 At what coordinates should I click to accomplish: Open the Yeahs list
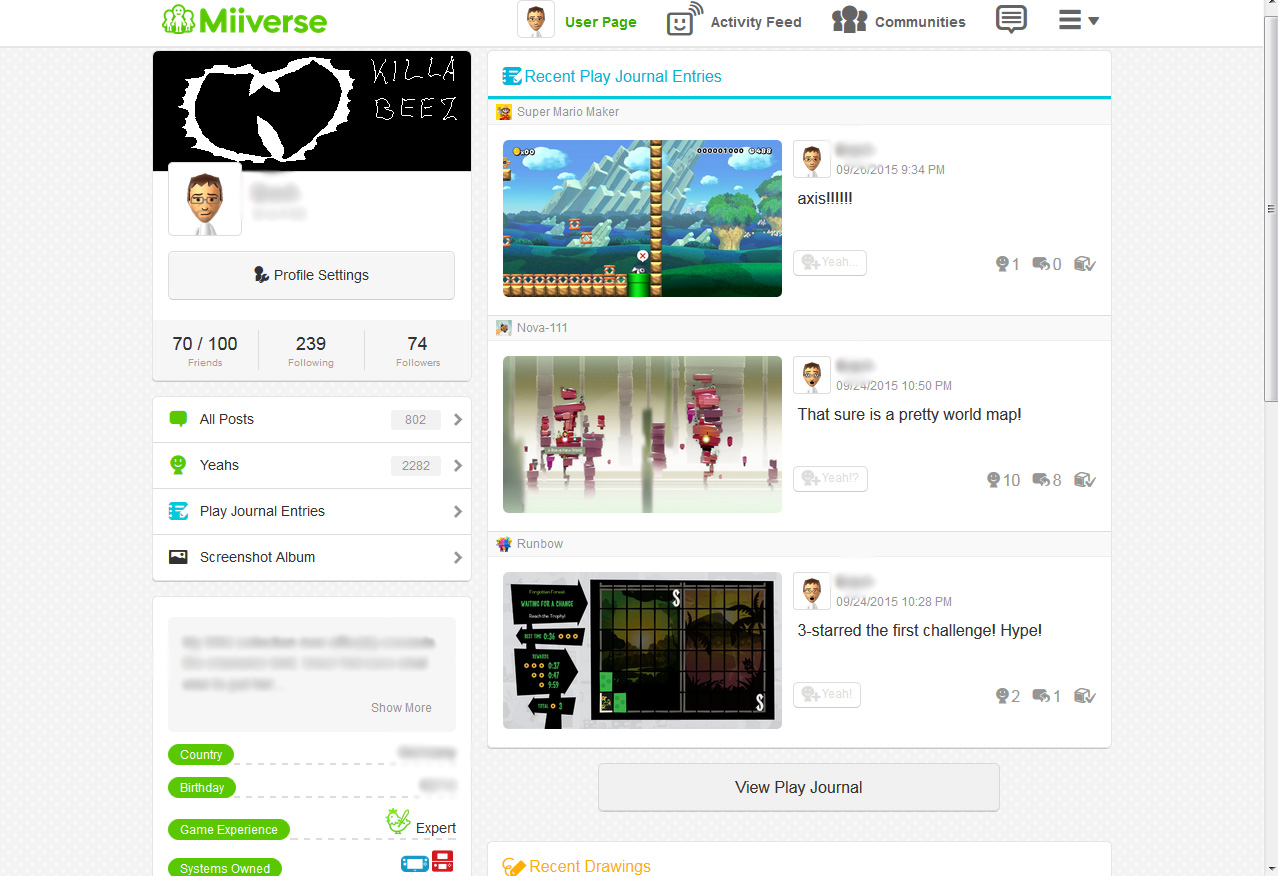pos(312,465)
